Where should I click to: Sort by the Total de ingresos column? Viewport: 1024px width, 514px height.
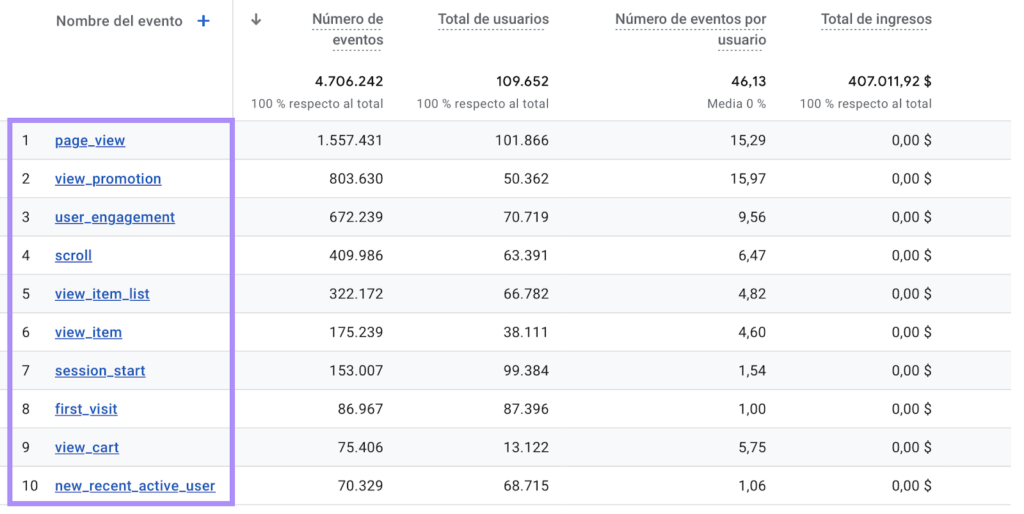tap(876, 19)
